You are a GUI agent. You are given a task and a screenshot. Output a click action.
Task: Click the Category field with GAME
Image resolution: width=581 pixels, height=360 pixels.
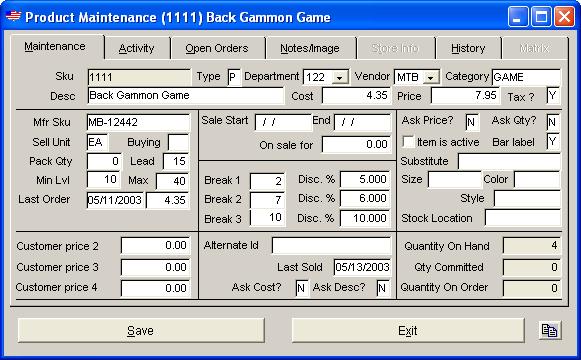[526, 77]
